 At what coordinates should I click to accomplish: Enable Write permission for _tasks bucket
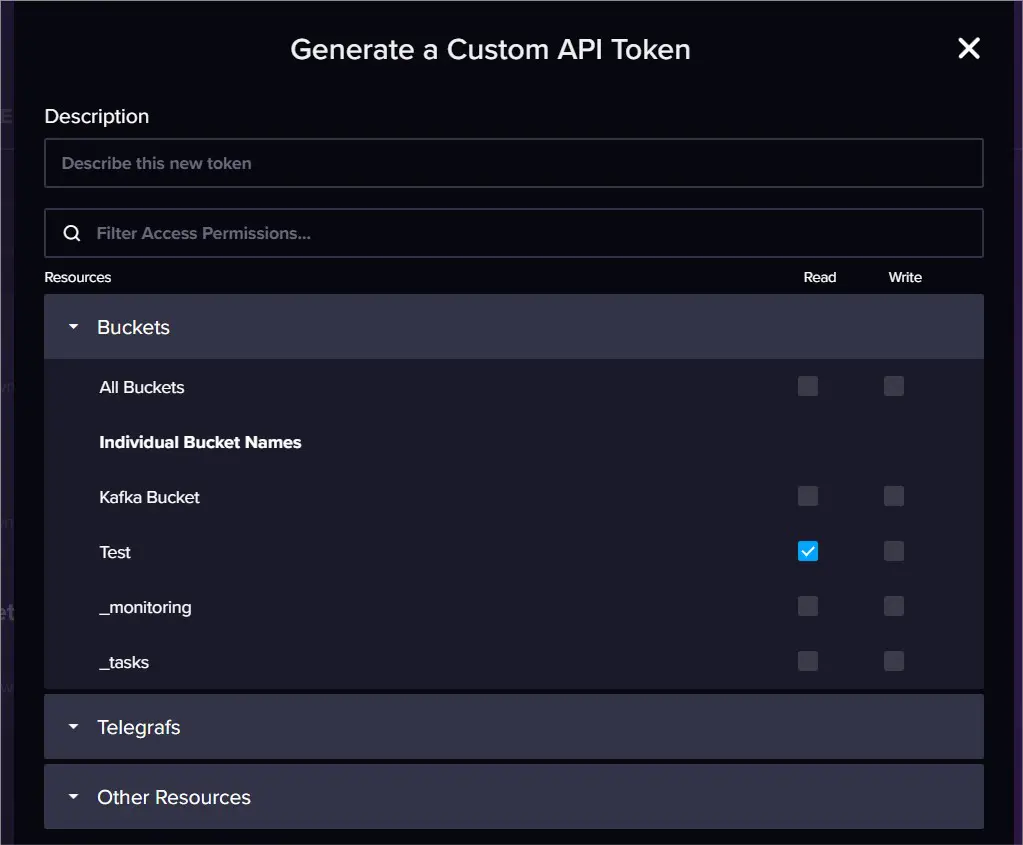[x=894, y=661]
